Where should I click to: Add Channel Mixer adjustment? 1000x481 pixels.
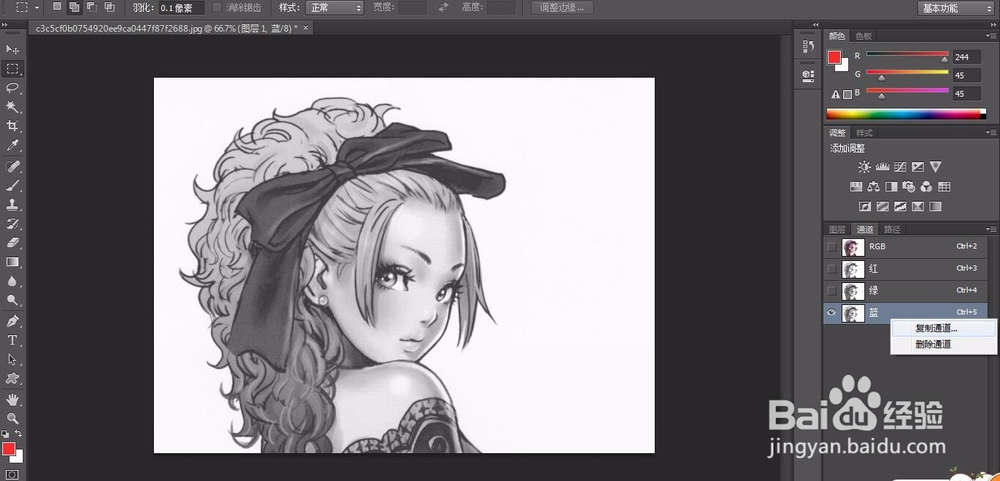[927, 187]
